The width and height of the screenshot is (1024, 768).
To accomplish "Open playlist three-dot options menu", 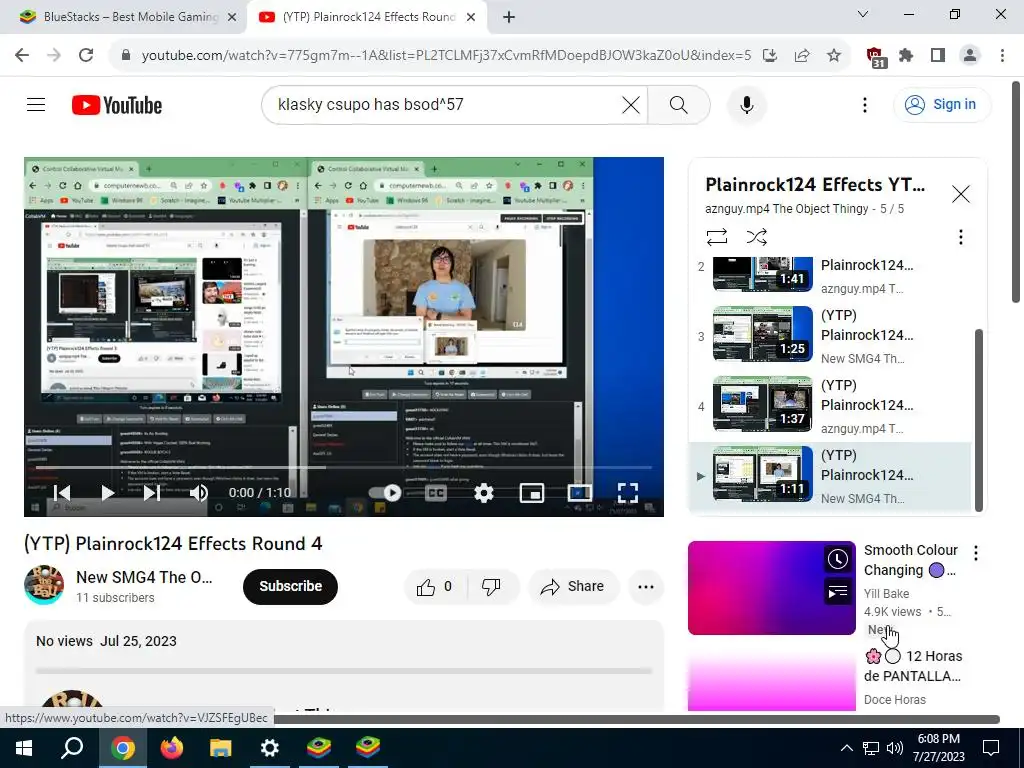I will click(961, 236).
